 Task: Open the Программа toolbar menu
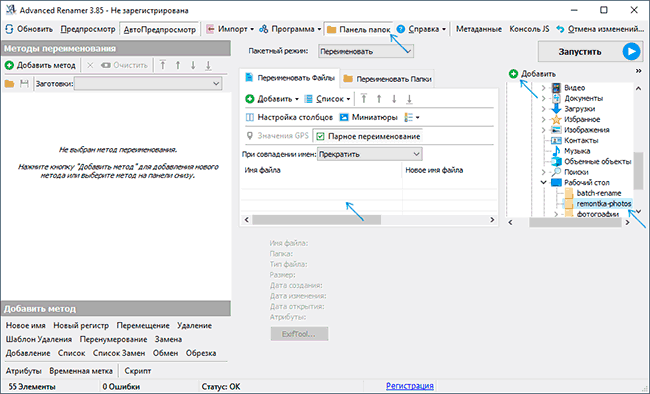(290, 29)
